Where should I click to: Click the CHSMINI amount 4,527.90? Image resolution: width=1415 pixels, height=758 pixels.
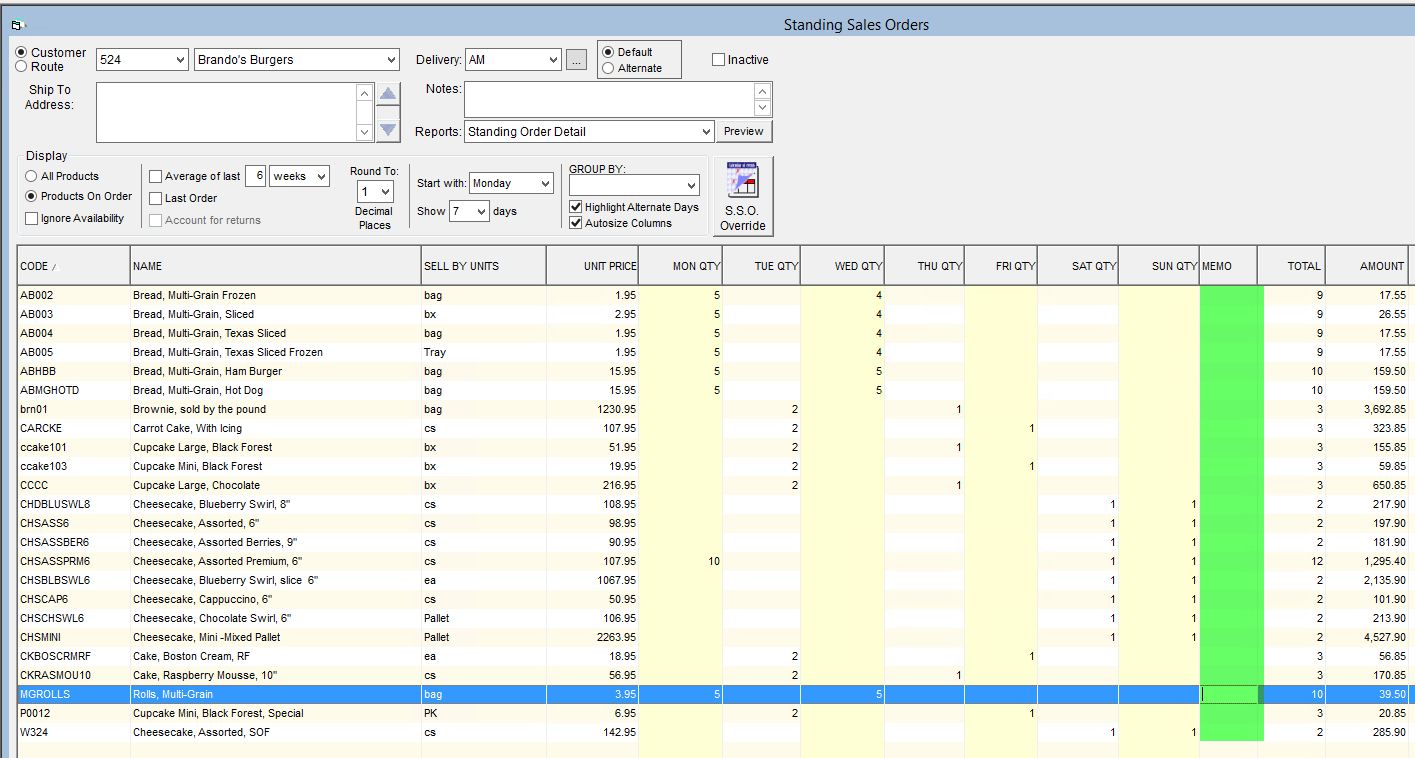click(1367, 637)
